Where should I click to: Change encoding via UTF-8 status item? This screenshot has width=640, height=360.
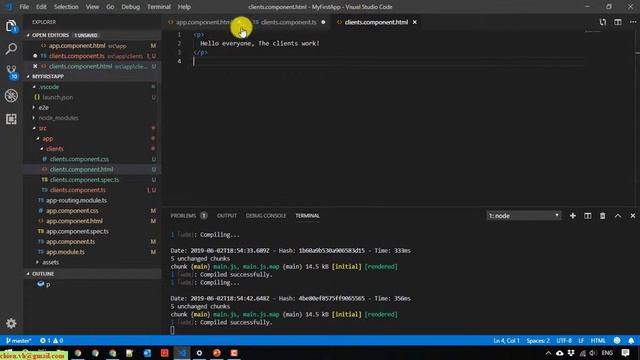(x=564, y=340)
